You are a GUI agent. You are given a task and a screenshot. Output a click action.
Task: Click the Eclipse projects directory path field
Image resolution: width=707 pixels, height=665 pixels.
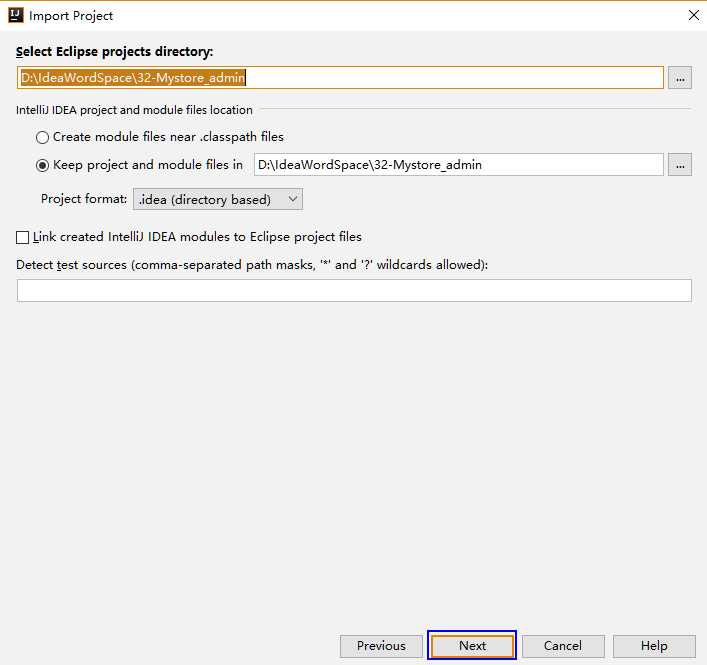[x=340, y=78]
